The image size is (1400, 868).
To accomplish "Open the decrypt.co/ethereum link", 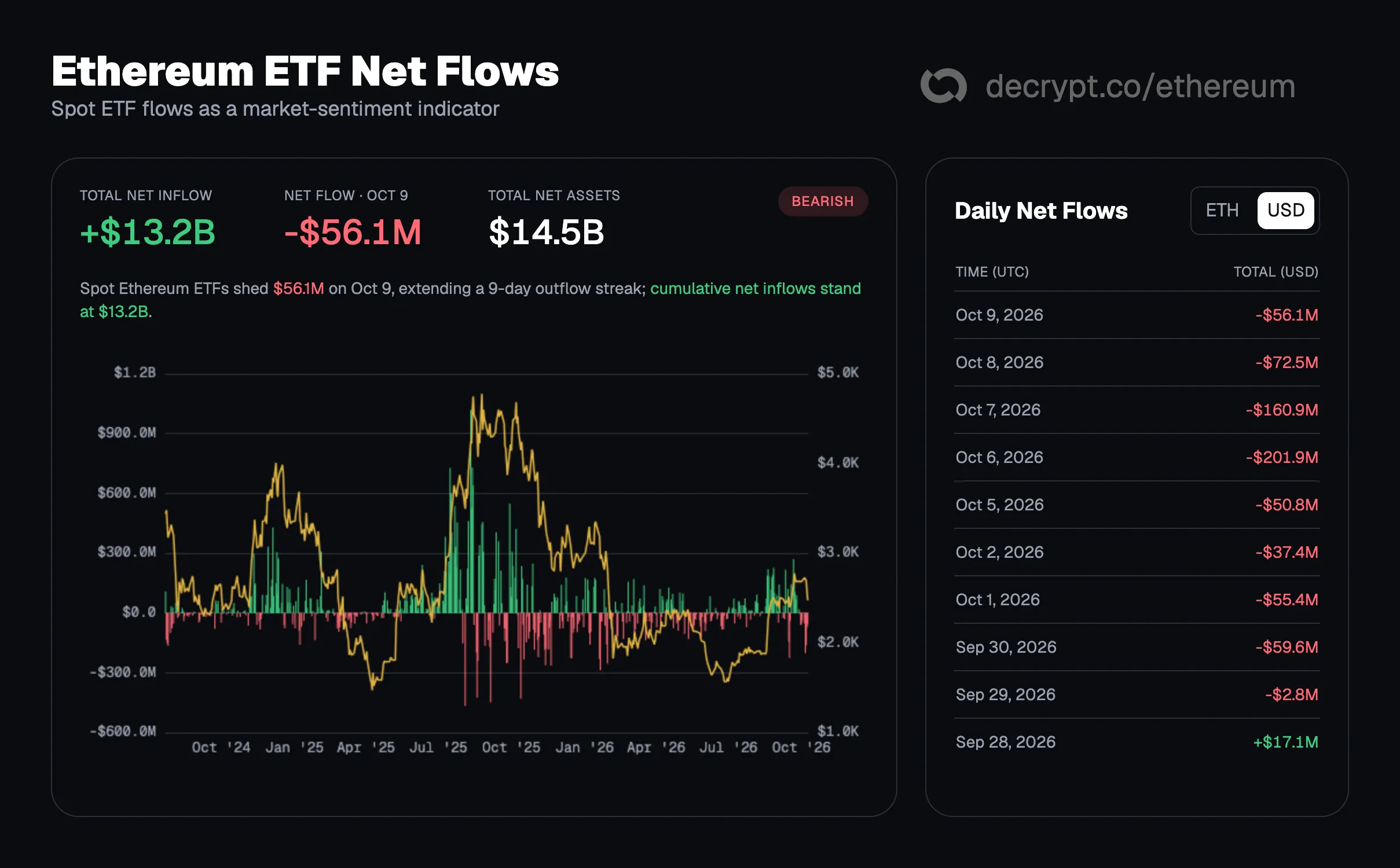I will tap(1140, 86).
